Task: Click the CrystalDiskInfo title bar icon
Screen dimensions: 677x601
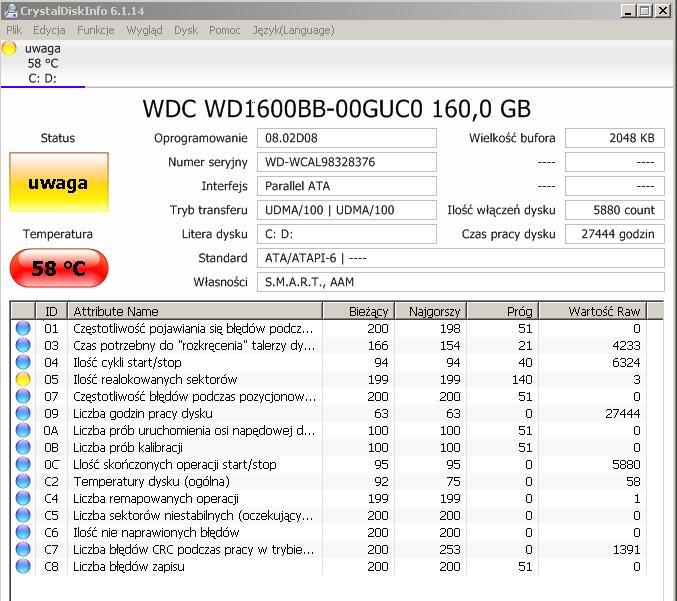Action: pos(10,10)
